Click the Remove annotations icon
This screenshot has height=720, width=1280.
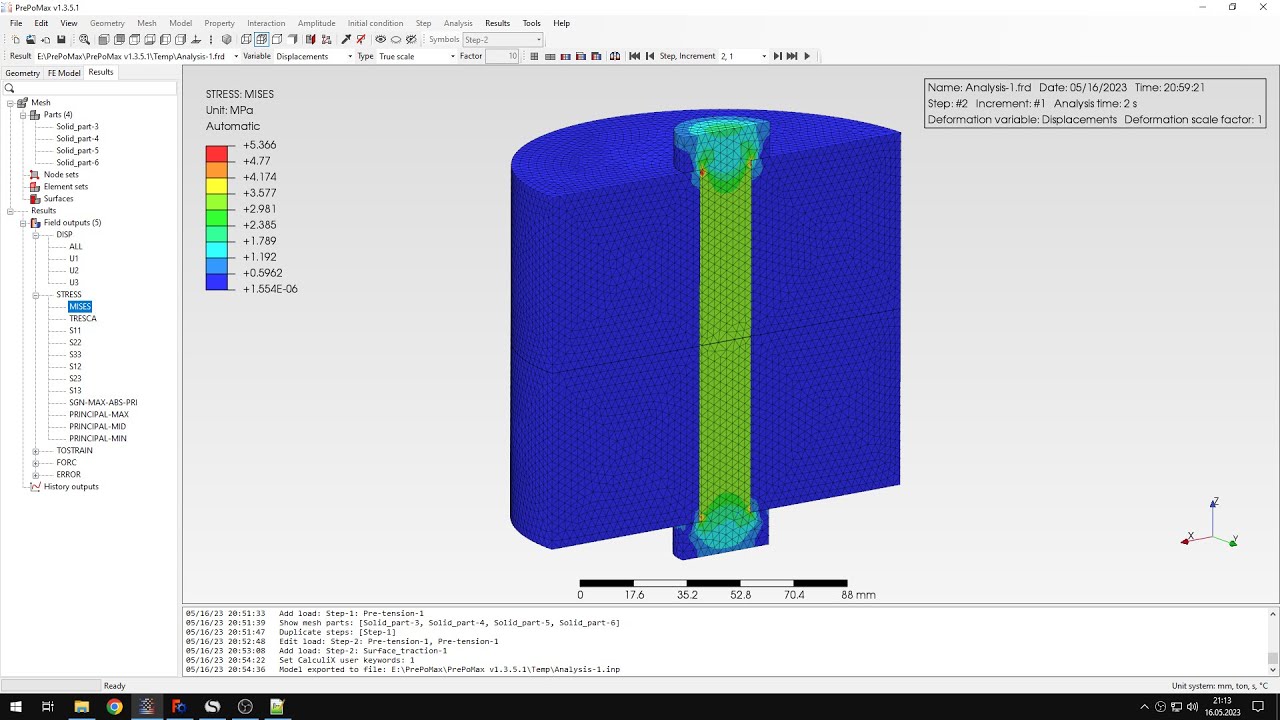click(361, 39)
